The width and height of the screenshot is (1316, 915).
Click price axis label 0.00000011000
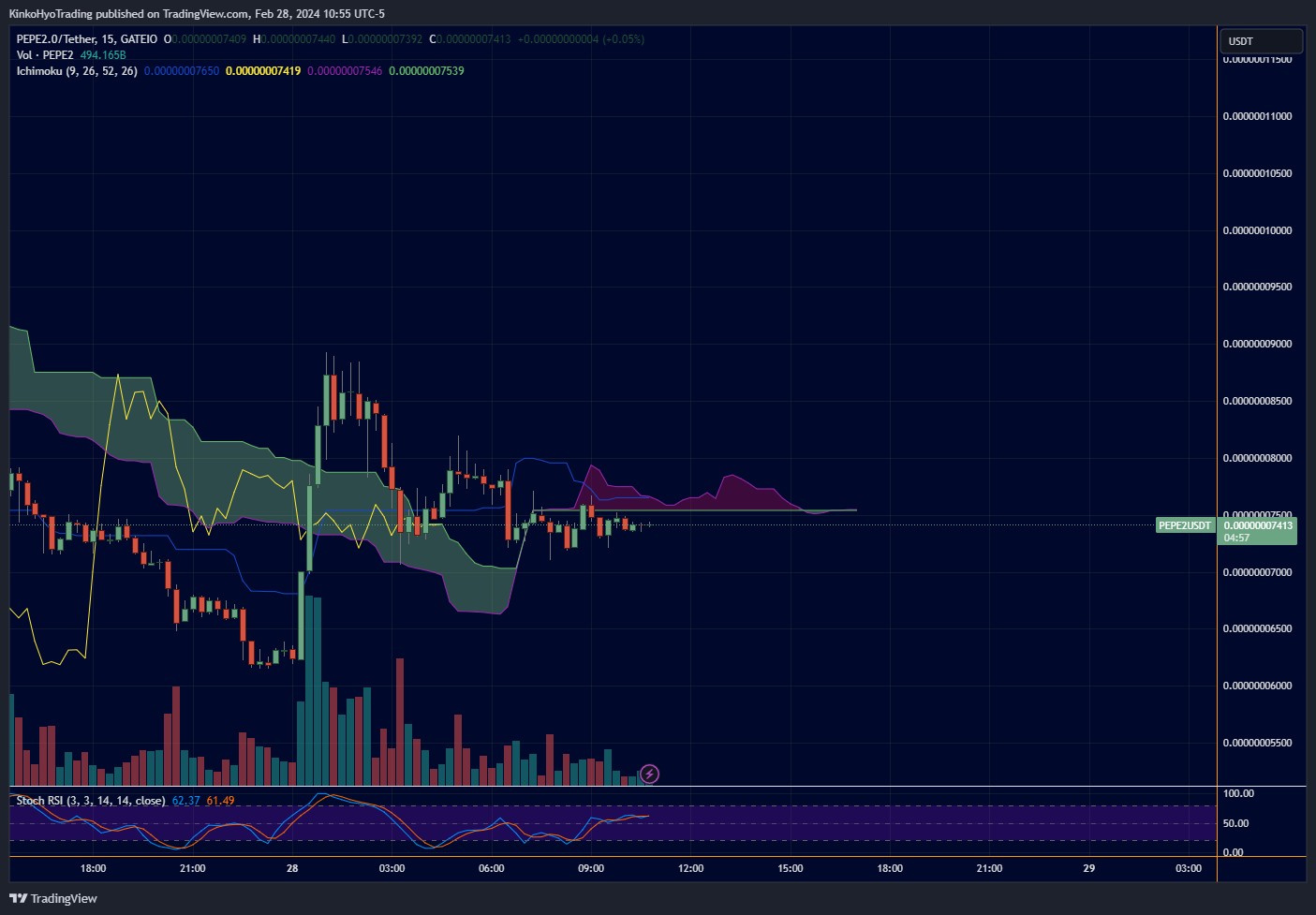point(1257,116)
